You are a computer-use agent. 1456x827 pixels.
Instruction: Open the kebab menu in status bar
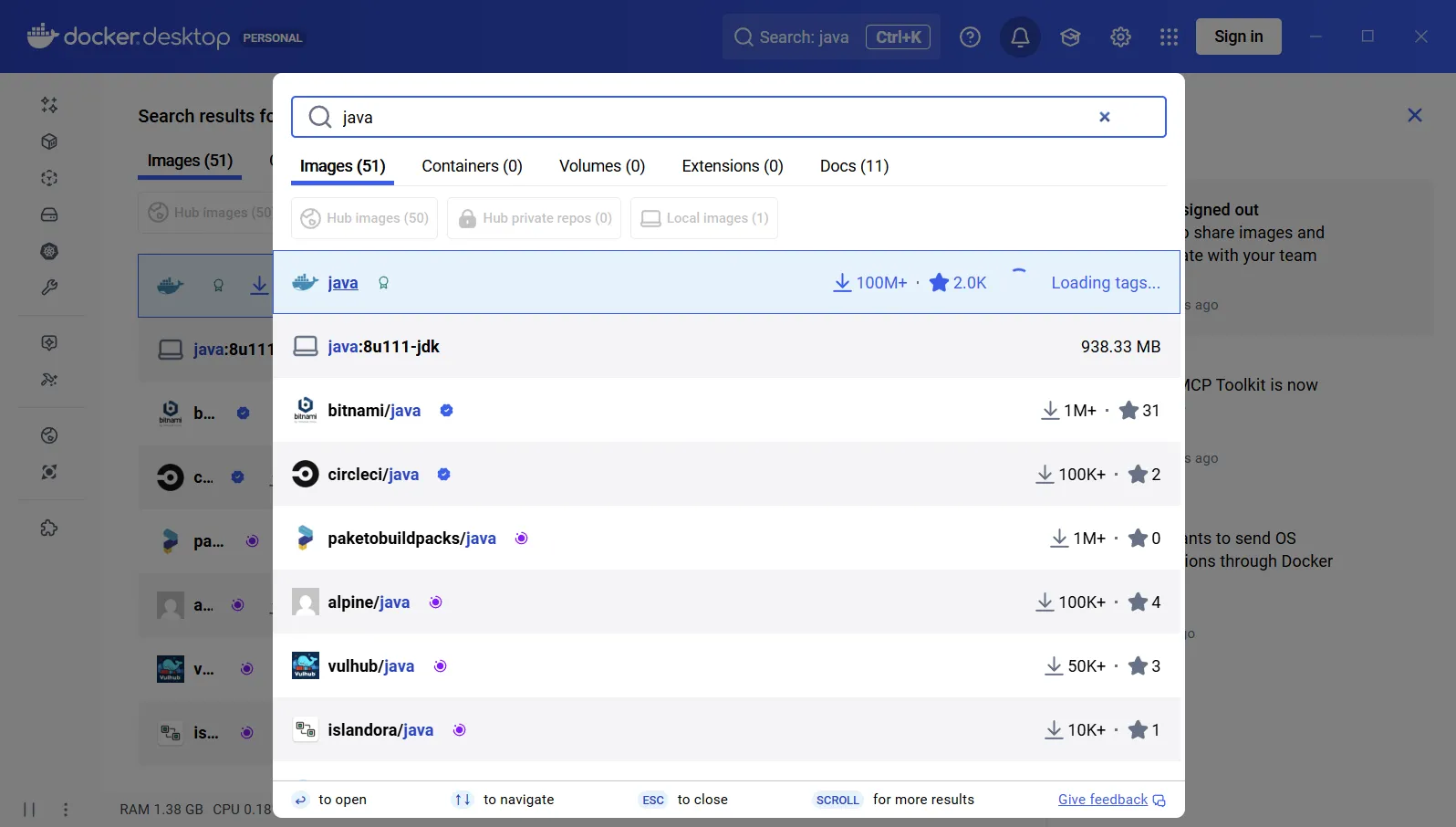point(66,810)
